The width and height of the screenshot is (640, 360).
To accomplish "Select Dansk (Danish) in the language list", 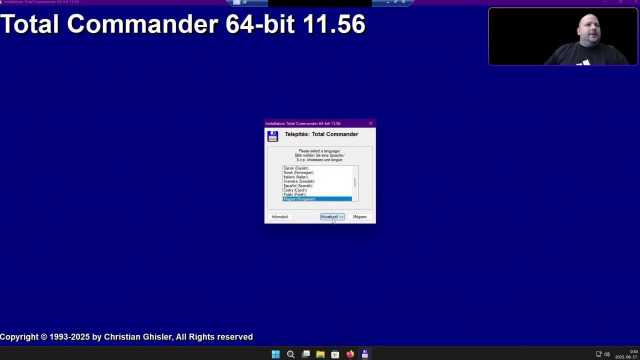I will pyautogui.click(x=317, y=168).
